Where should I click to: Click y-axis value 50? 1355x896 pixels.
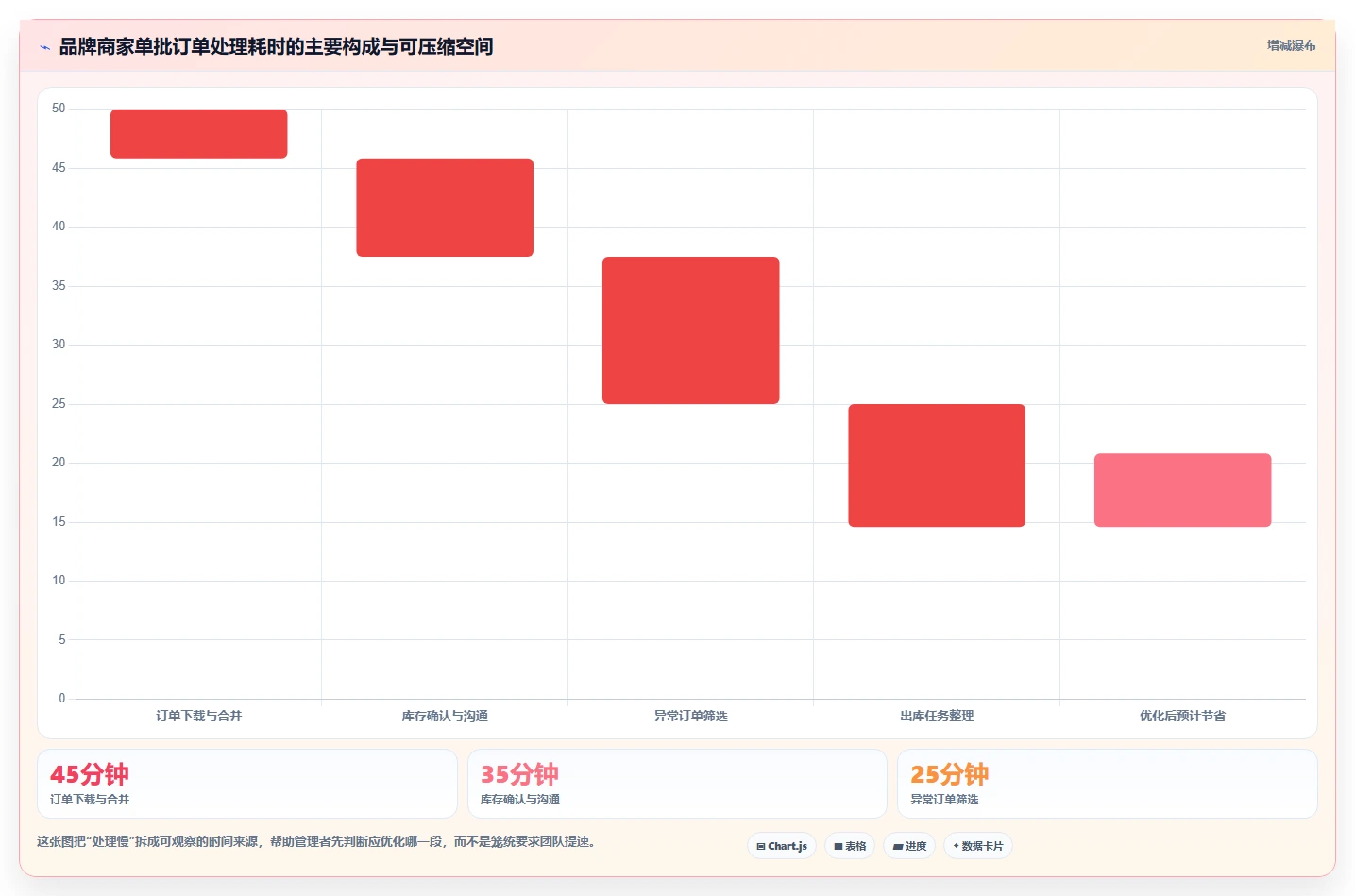coord(59,109)
